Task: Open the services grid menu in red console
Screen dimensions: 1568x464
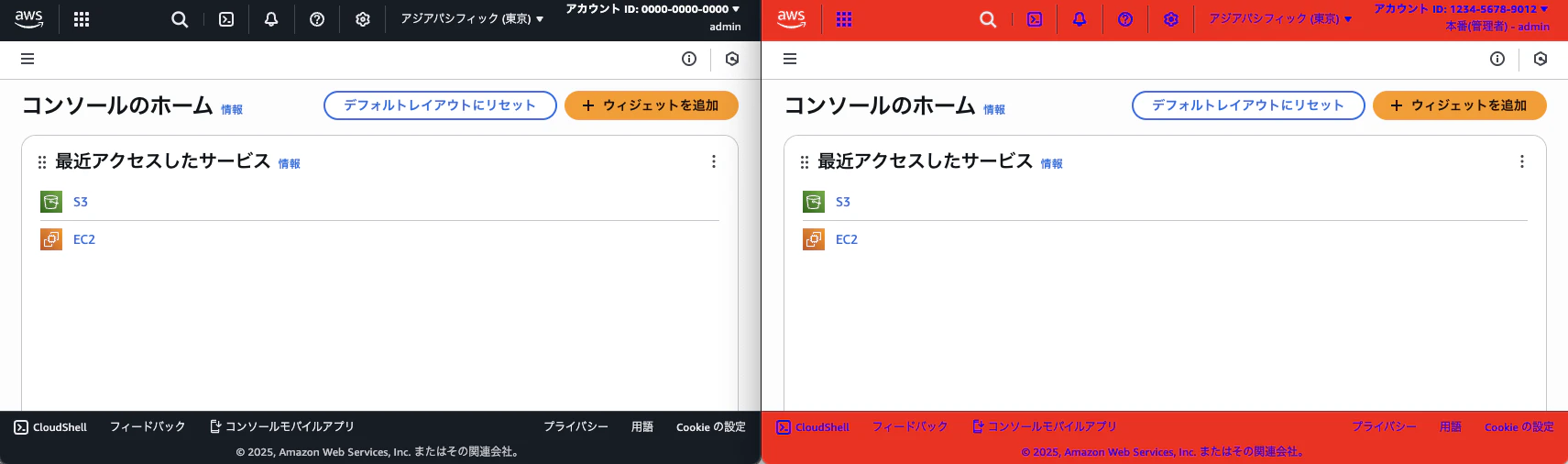Action: point(844,19)
